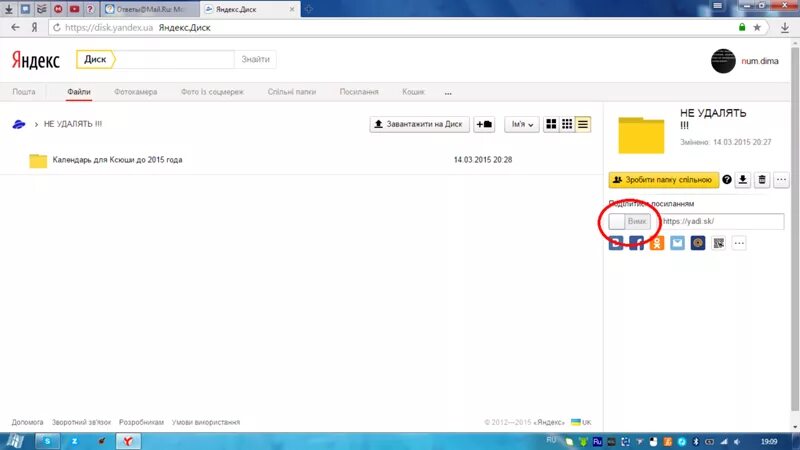The image size is (800, 450).
Task: Open the Ім'я sort dropdown
Action: tap(522, 124)
